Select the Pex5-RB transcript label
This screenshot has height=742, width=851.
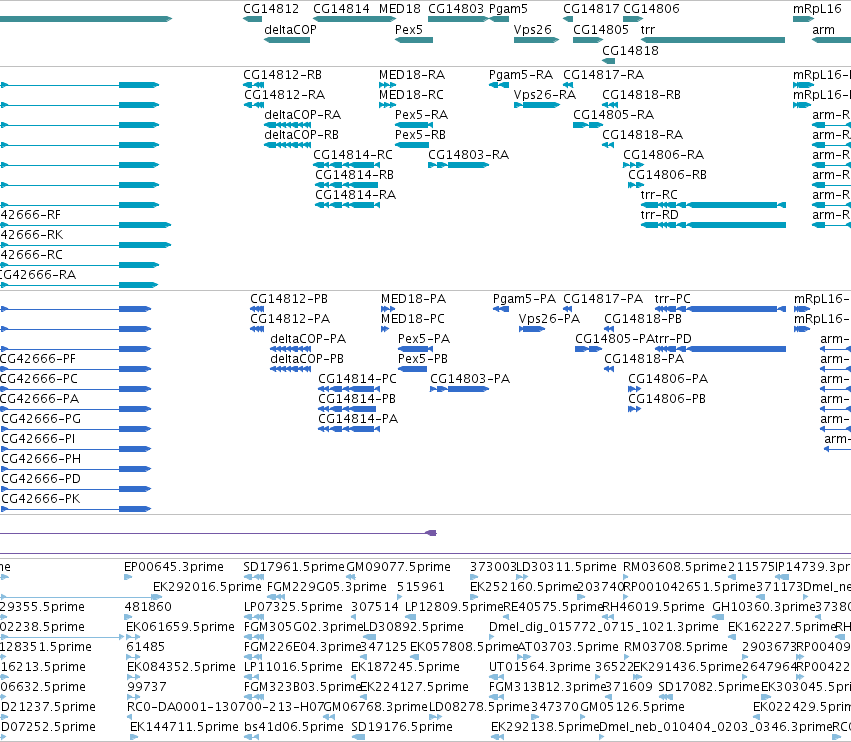(420, 135)
